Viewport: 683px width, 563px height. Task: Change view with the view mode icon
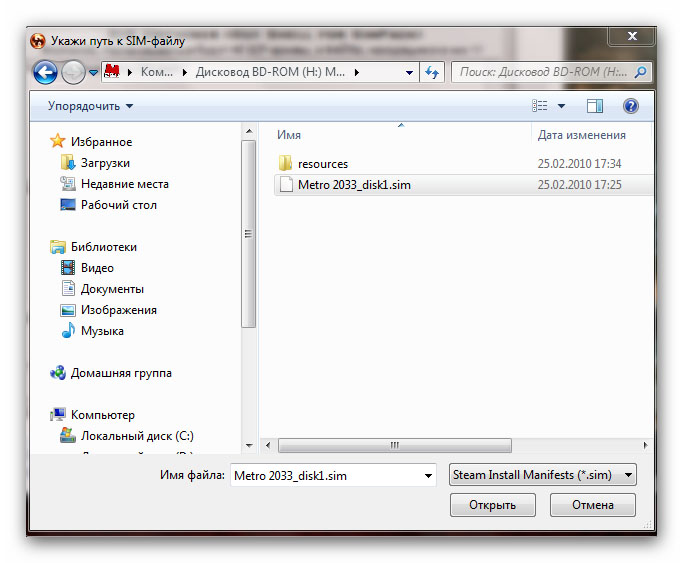[540, 106]
